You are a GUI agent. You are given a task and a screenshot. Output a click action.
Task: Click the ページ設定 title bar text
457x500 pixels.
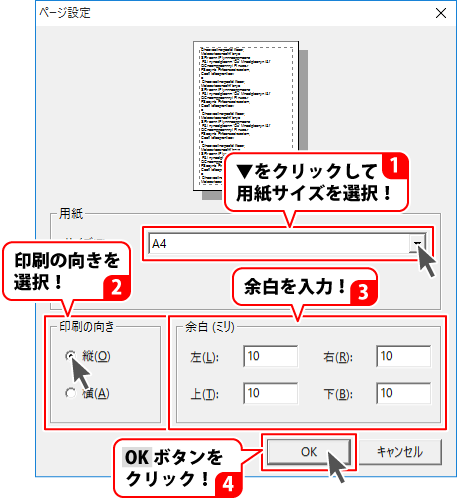pyautogui.click(x=65, y=13)
